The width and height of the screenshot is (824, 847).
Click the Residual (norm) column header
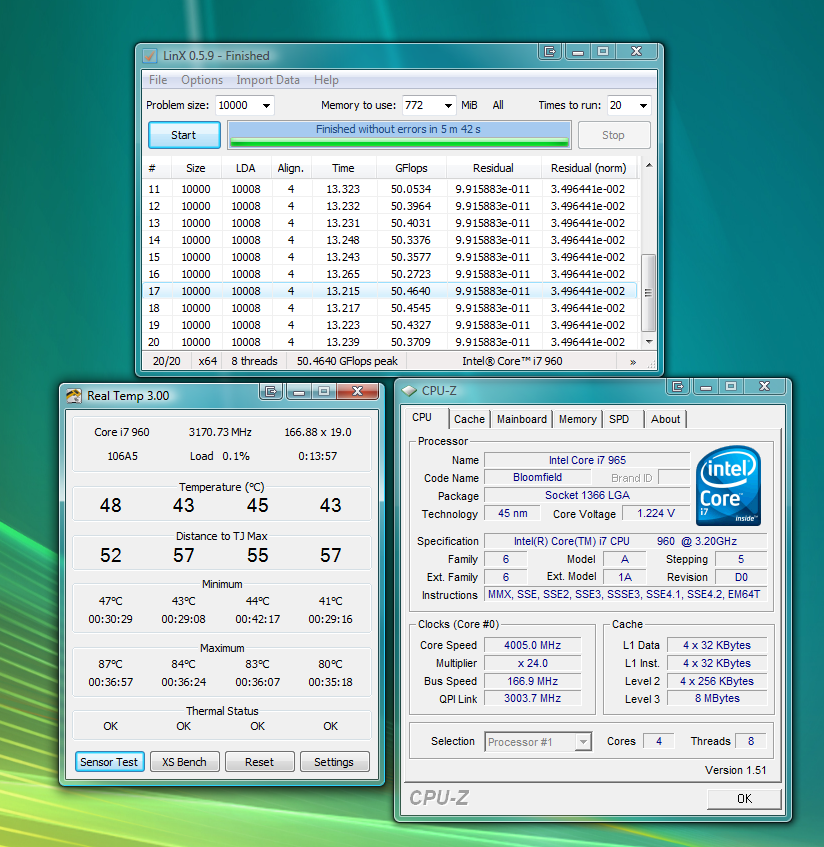(x=589, y=168)
